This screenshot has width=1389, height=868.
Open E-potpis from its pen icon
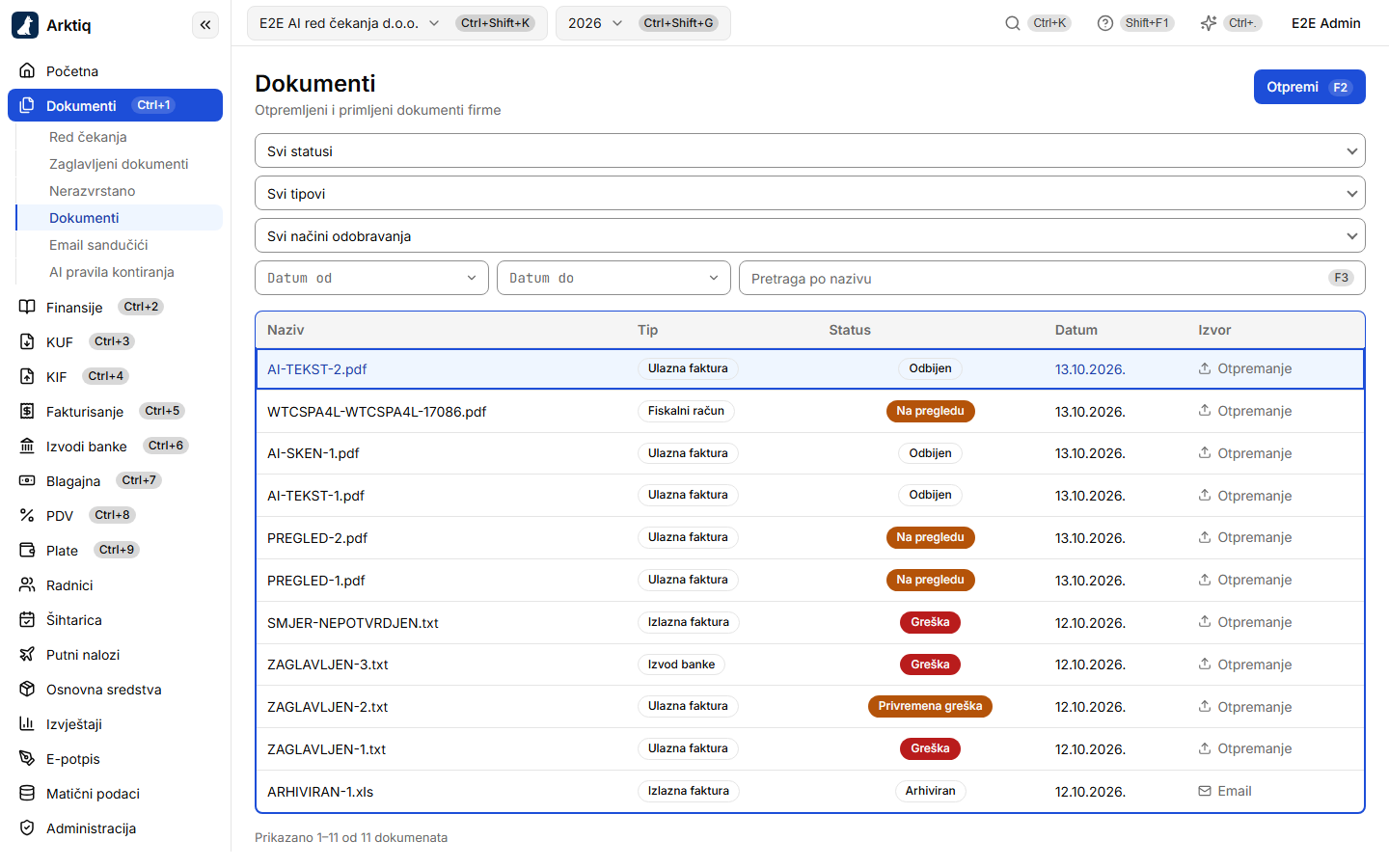click(x=27, y=758)
